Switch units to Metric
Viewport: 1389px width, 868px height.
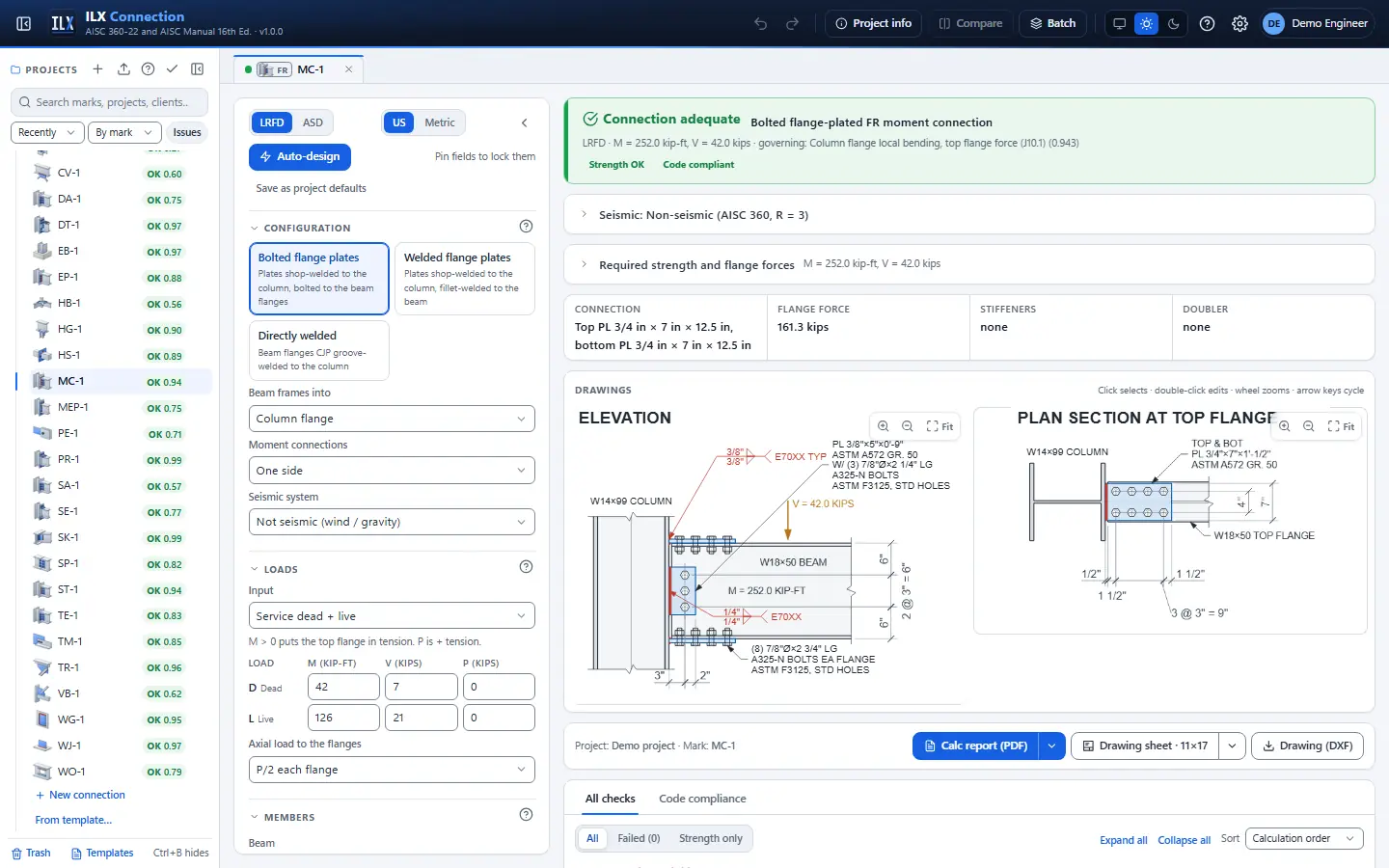point(440,122)
